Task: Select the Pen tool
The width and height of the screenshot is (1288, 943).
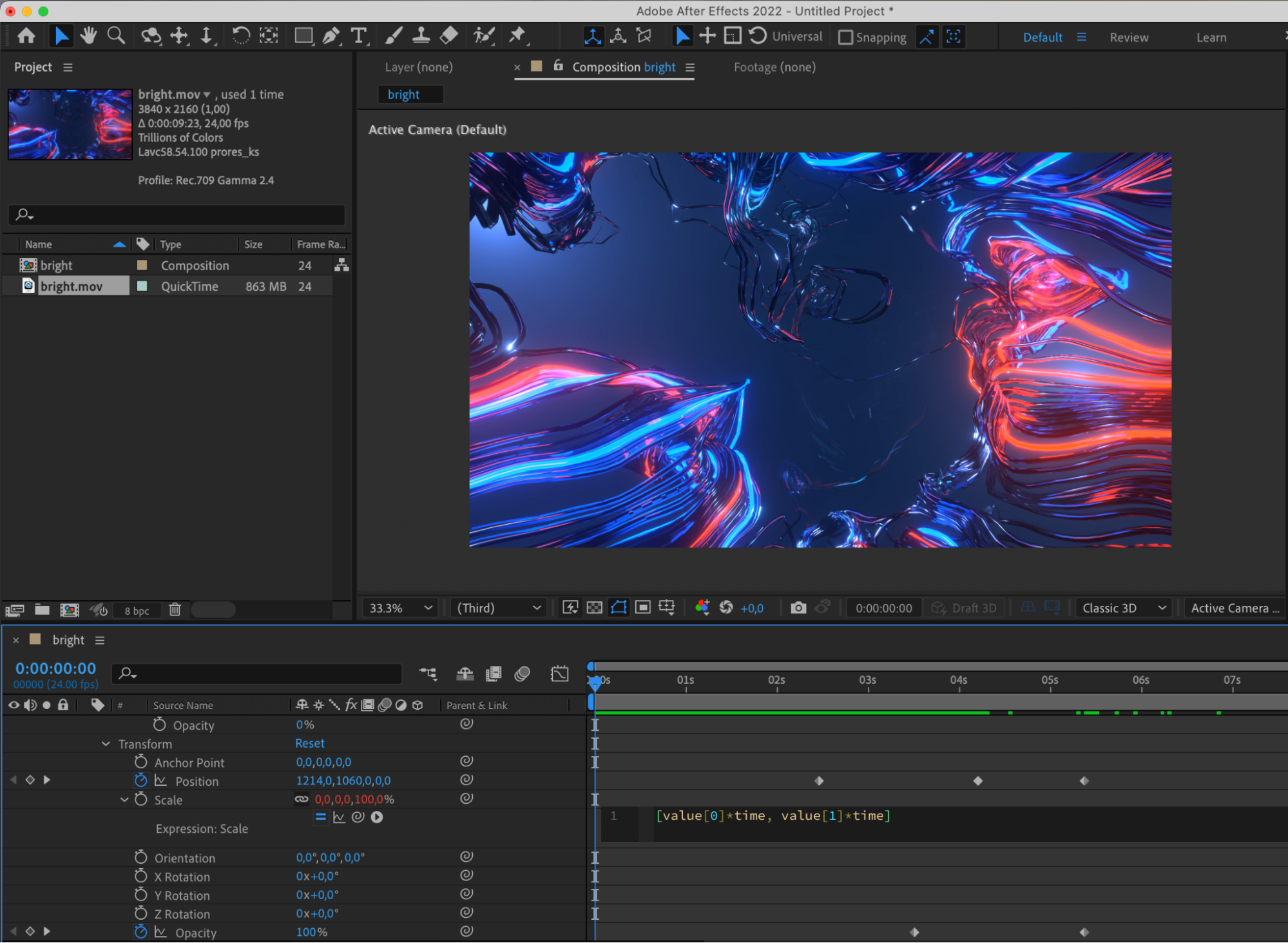Action: pos(331,36)
